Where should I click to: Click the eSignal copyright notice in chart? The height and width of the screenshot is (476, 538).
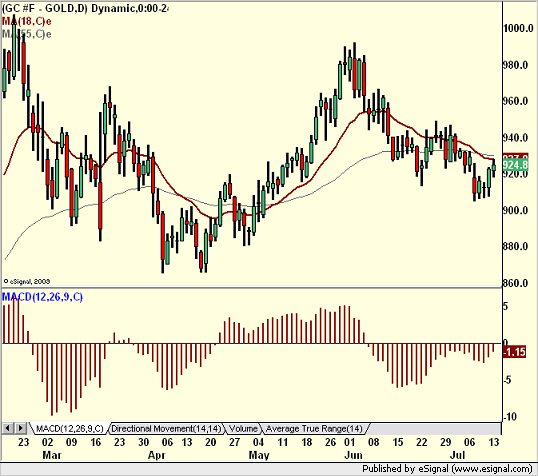tap(27, 281)
